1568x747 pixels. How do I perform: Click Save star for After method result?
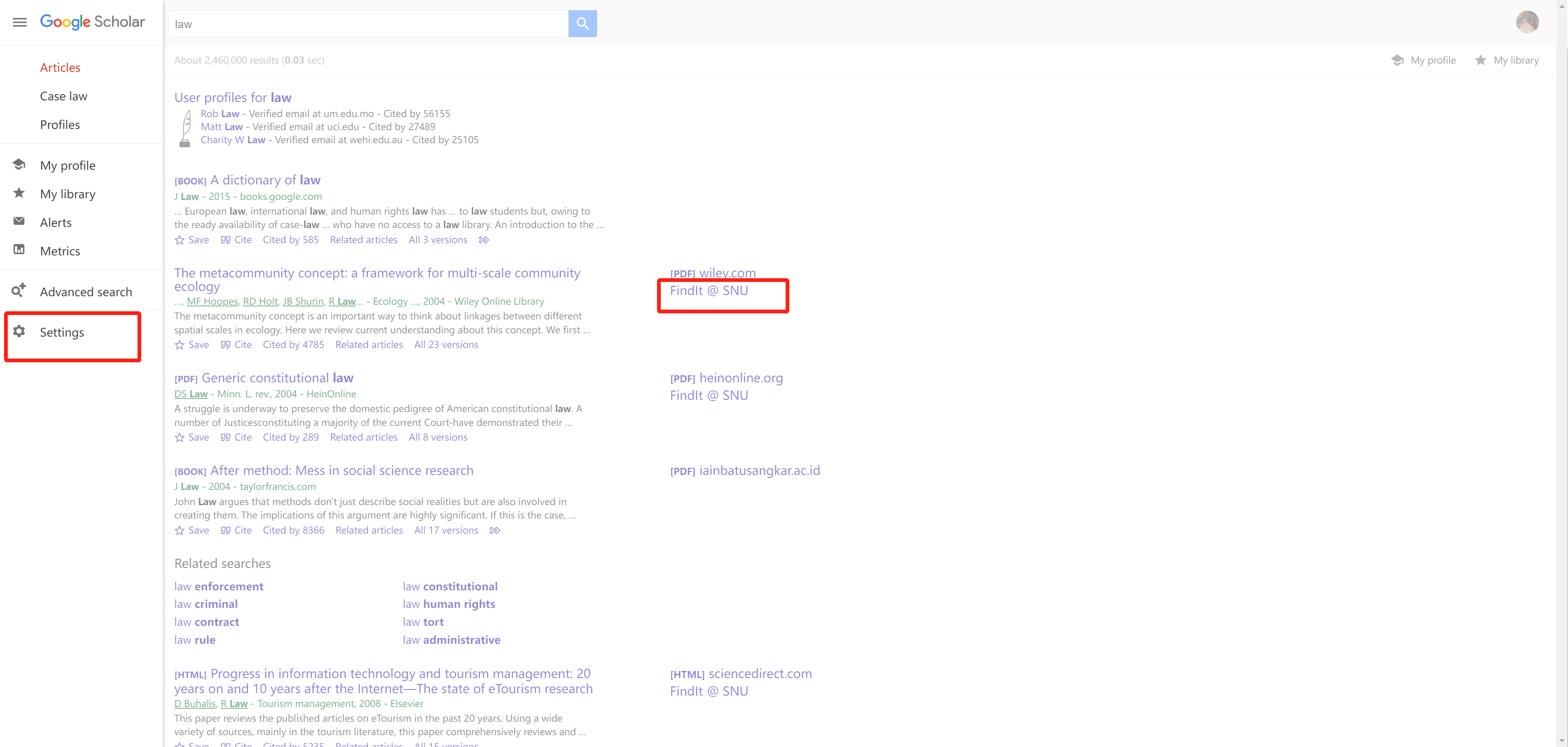[x=180, y=530]
